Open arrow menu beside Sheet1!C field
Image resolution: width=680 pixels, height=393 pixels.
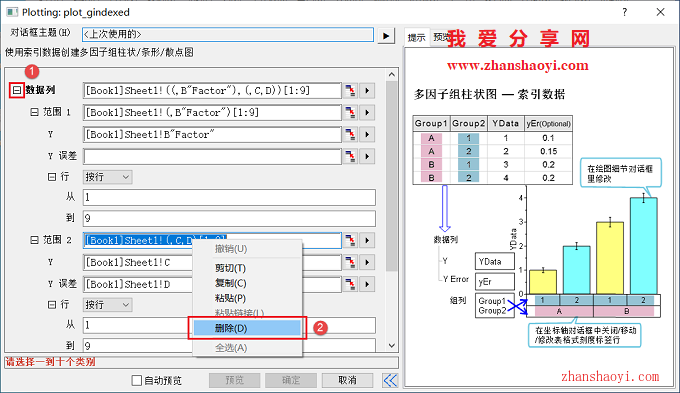[367, 262]
